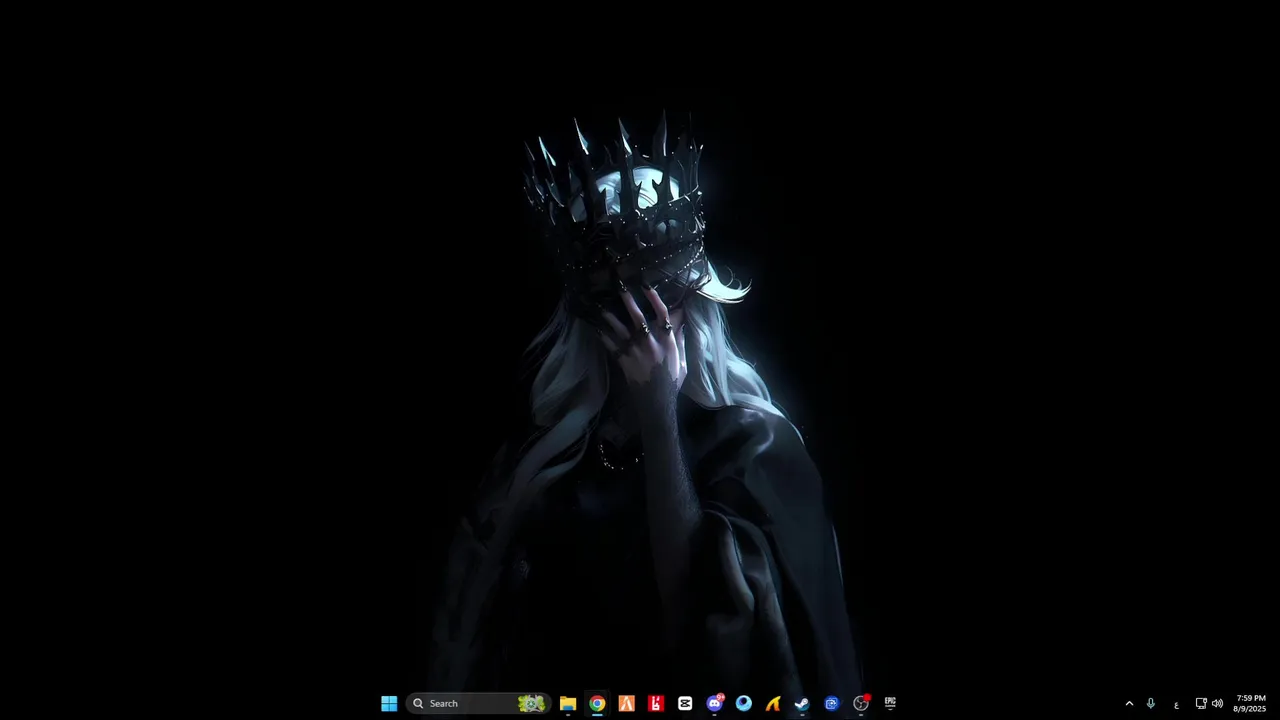The width and height of the screenshot is (1280, 720).
Task: Click the taskbar Search box
Action: 478,703
